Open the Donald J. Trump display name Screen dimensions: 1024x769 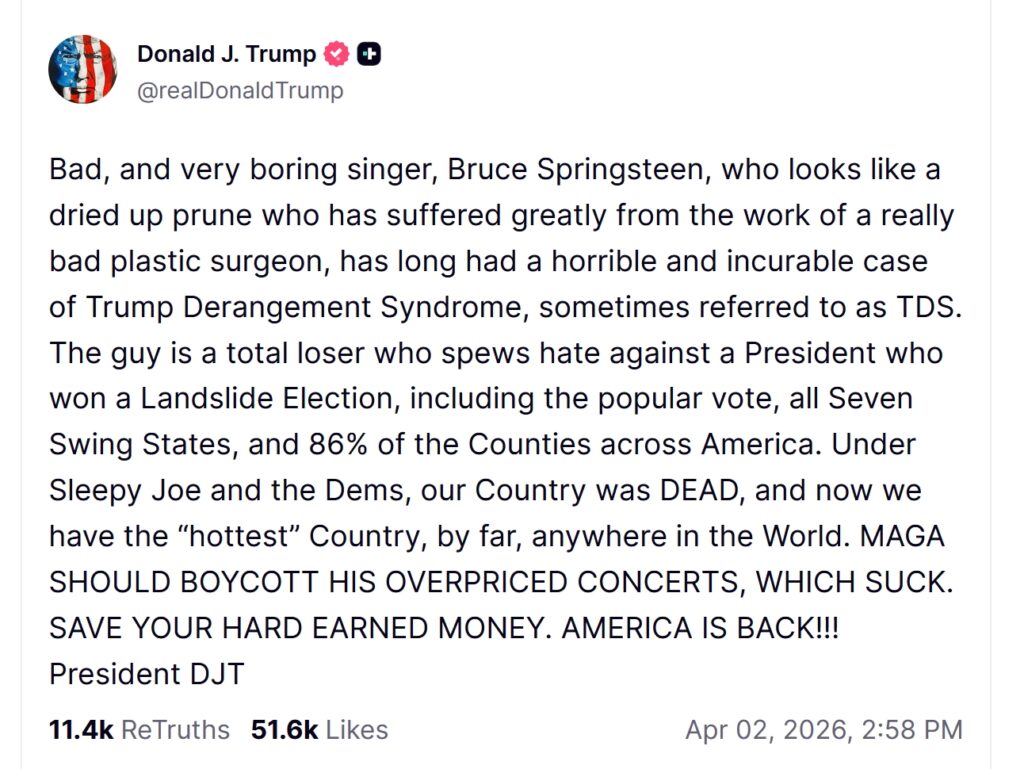click(x=226, y=54)
